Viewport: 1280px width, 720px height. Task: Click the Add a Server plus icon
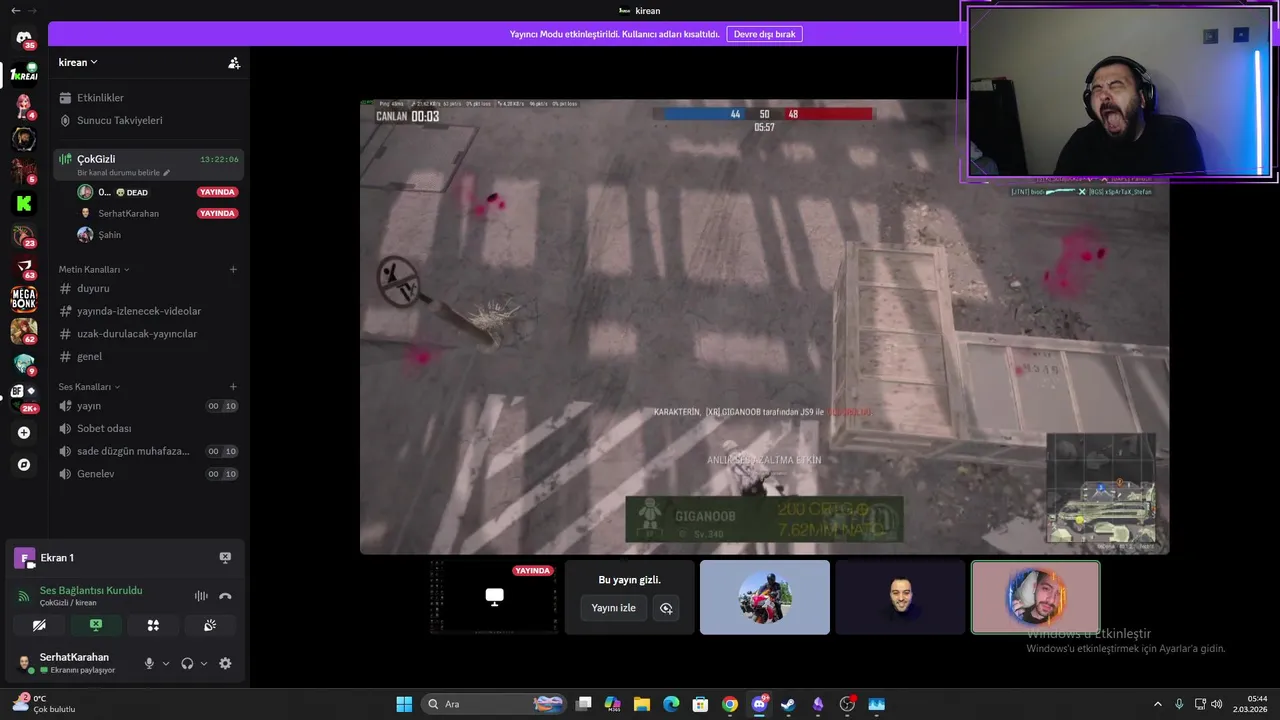click(x=24, y=433)
